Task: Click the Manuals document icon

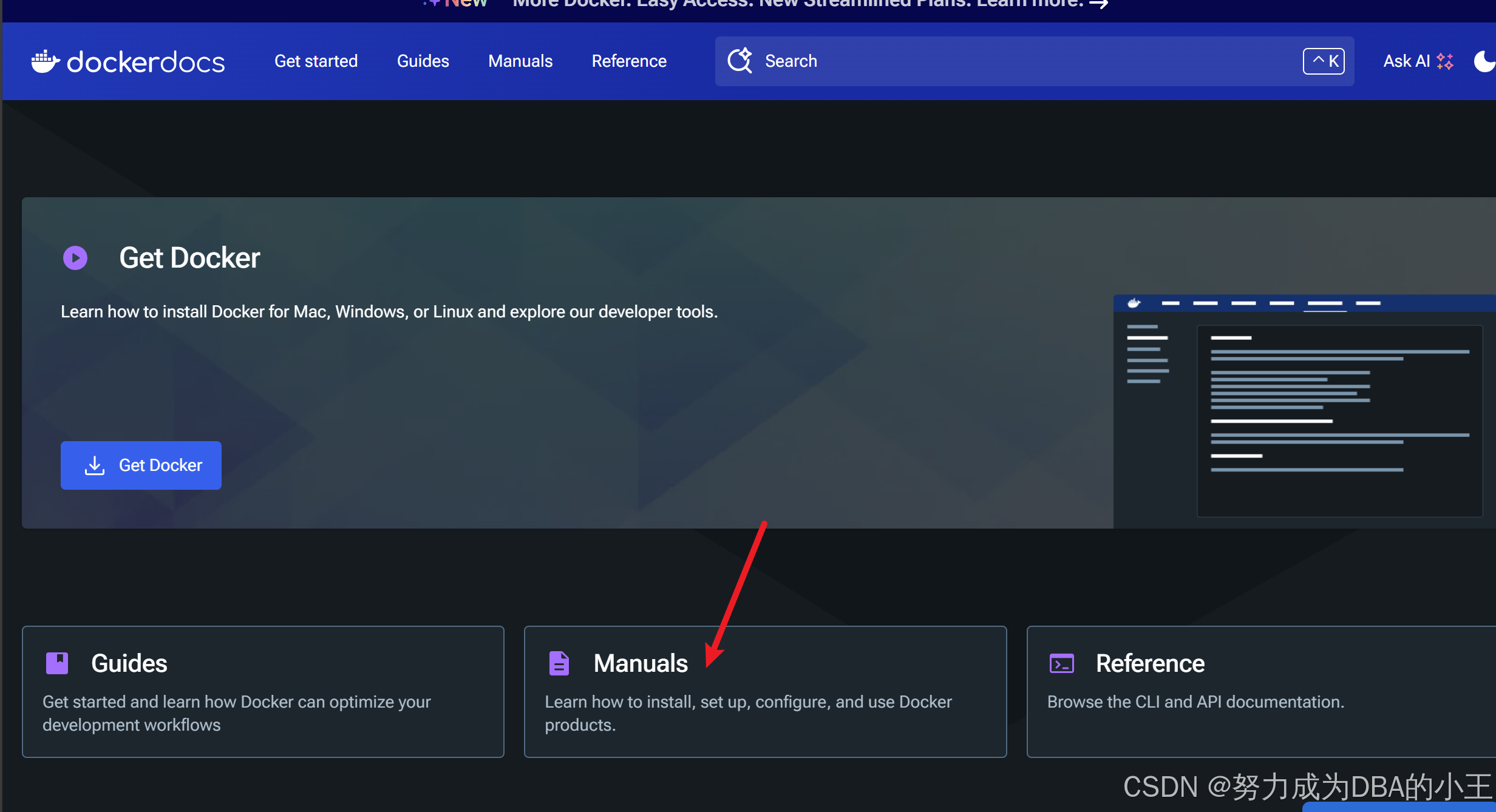Action: click(x=559, y=663)
